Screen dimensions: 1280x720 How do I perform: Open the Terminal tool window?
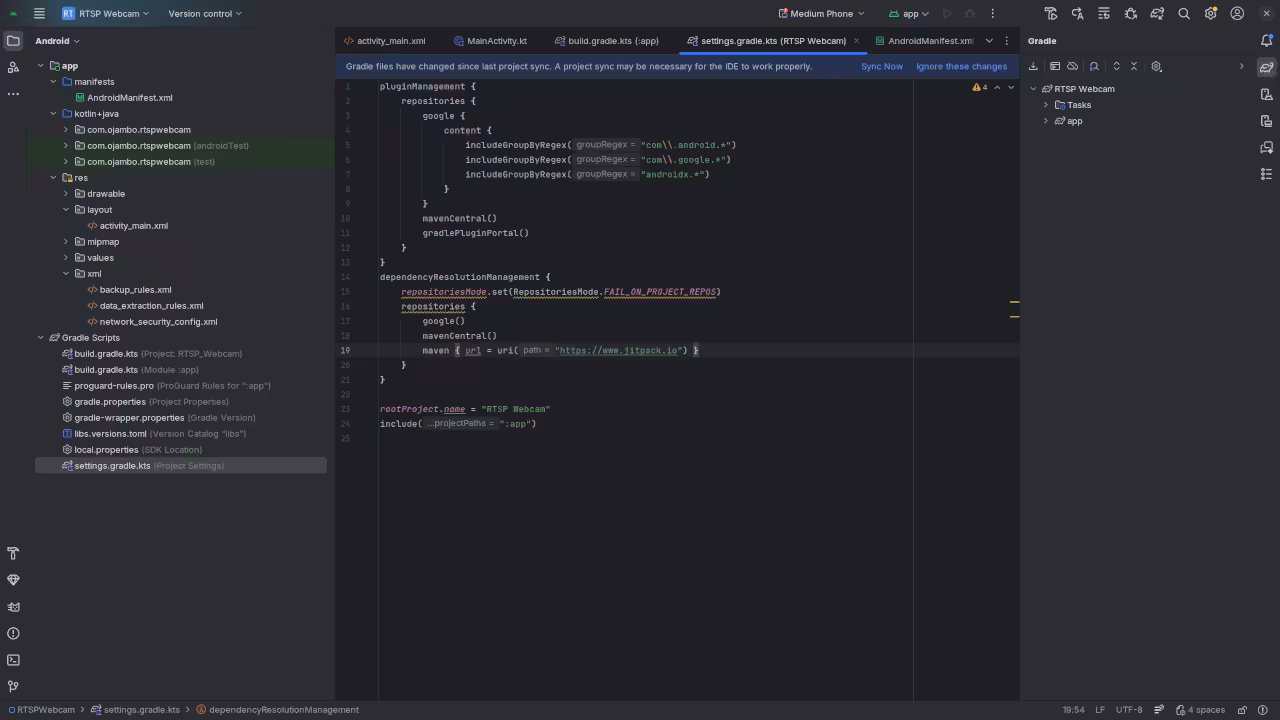click(13, 660)
